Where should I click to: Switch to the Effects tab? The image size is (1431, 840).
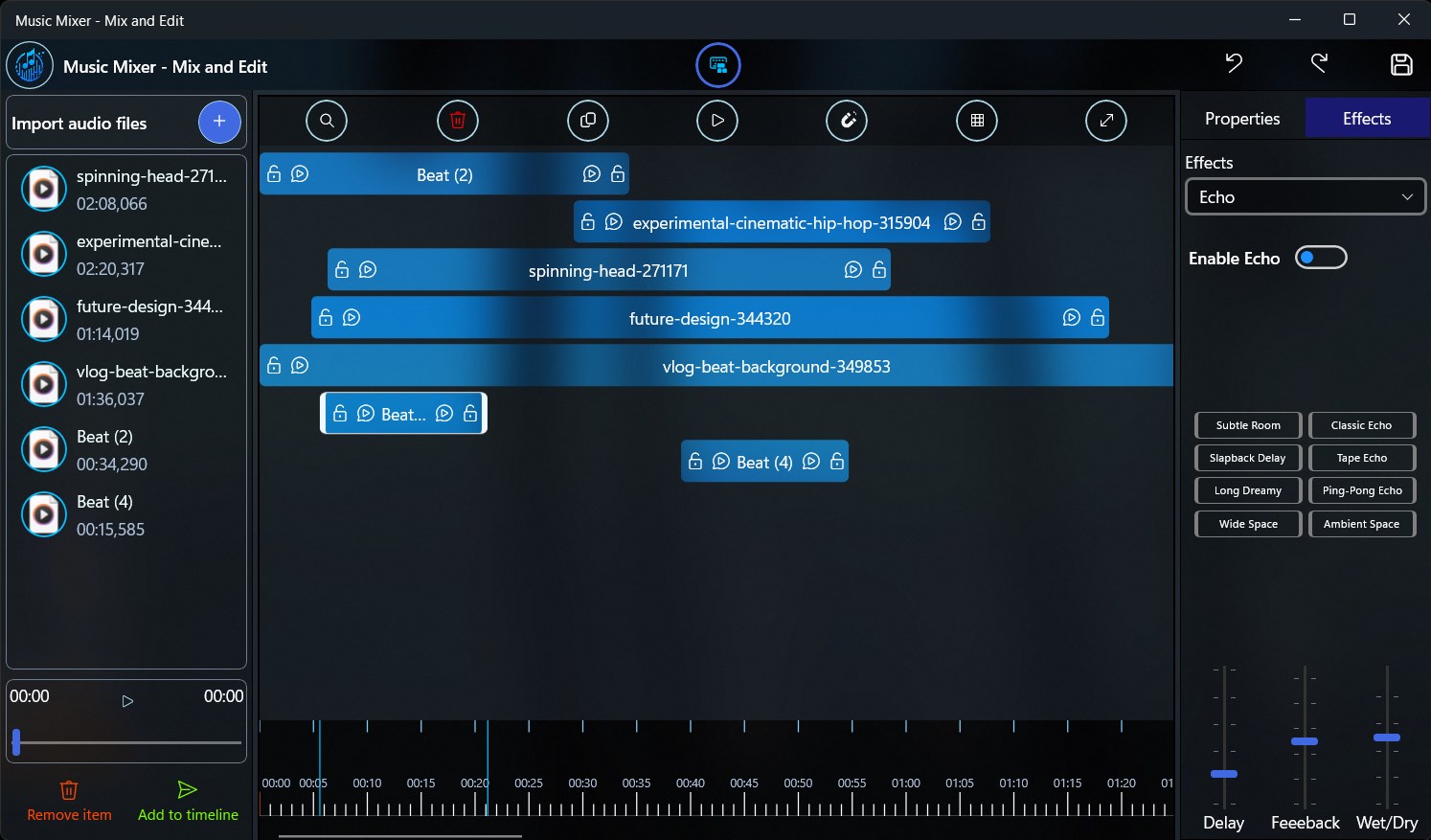1366,118
